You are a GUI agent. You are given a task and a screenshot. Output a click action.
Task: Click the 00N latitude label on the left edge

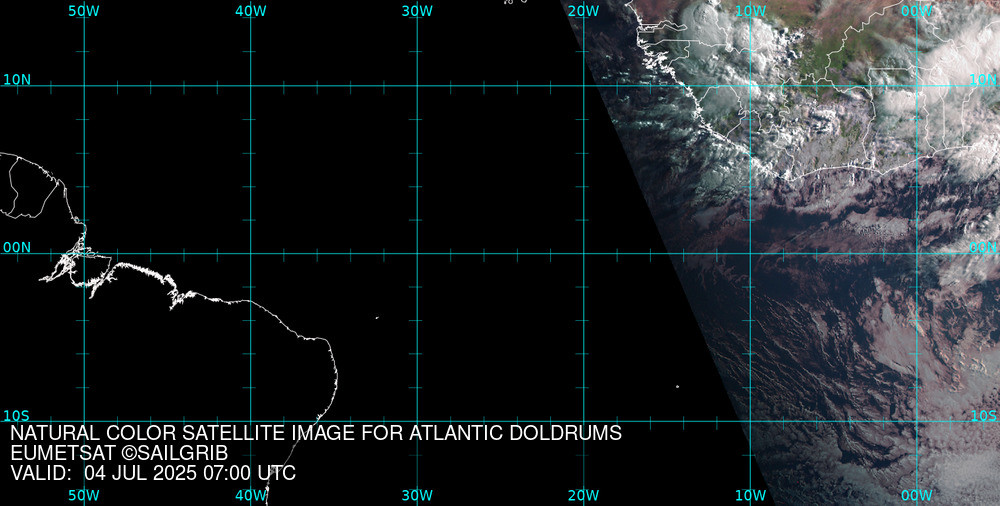click(x=17, y=248)
